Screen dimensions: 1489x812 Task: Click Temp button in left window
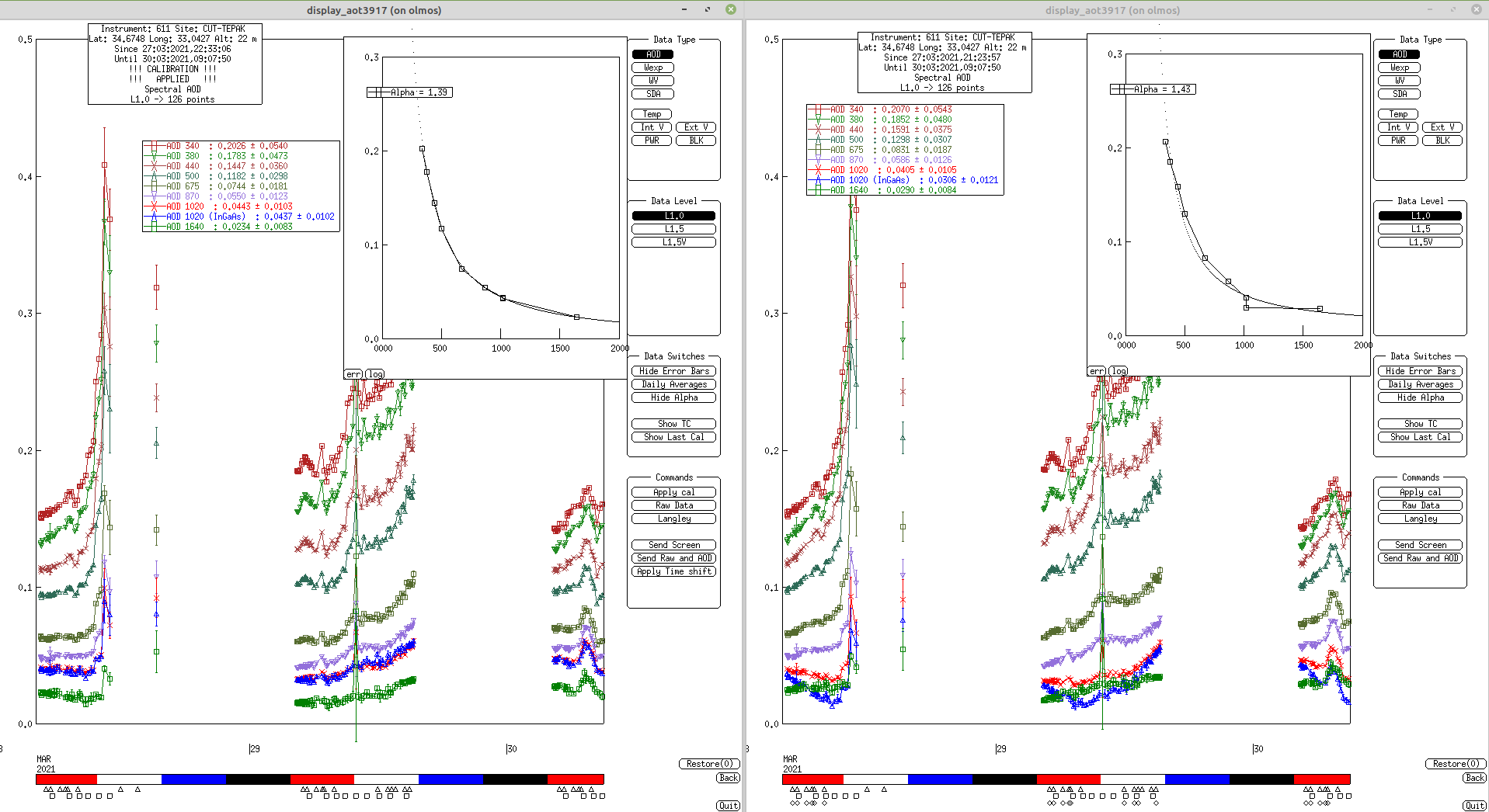coord(651,114)
